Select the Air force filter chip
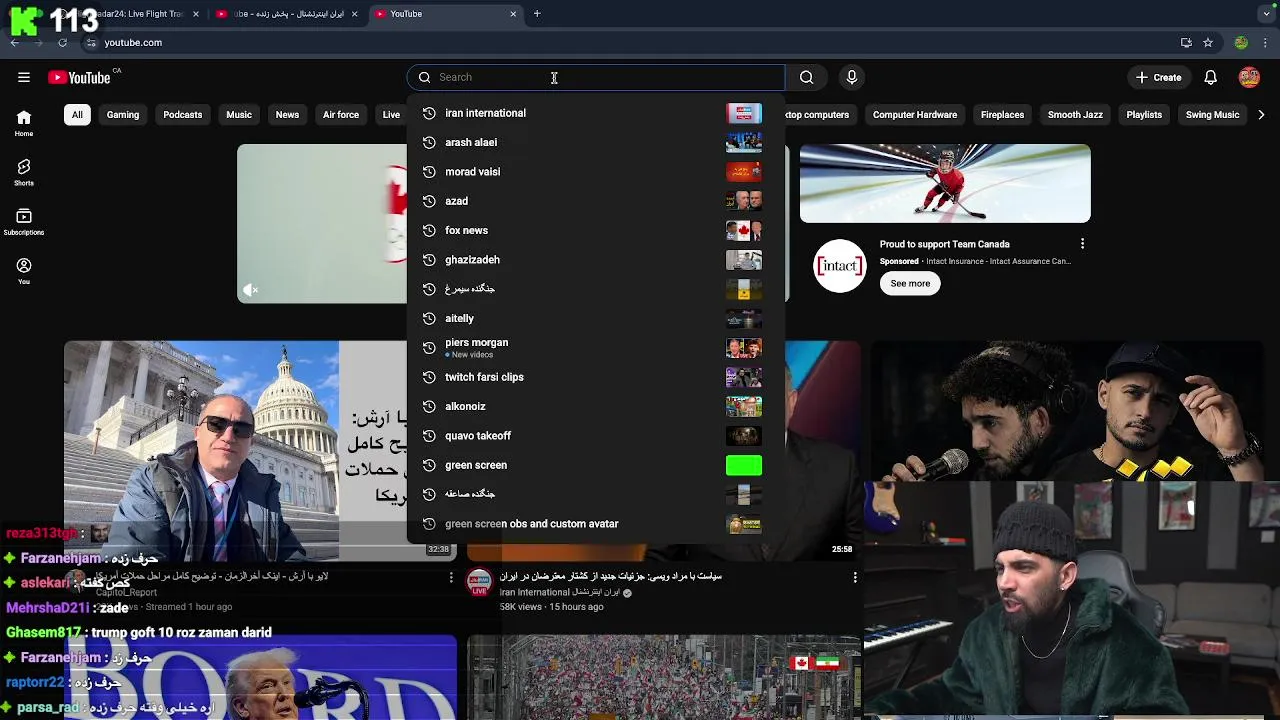The image size is (1280, 720). (341, 115)
